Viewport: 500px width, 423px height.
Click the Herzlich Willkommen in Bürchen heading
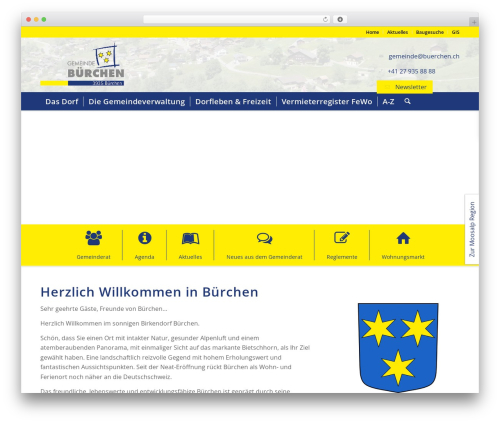149,292
